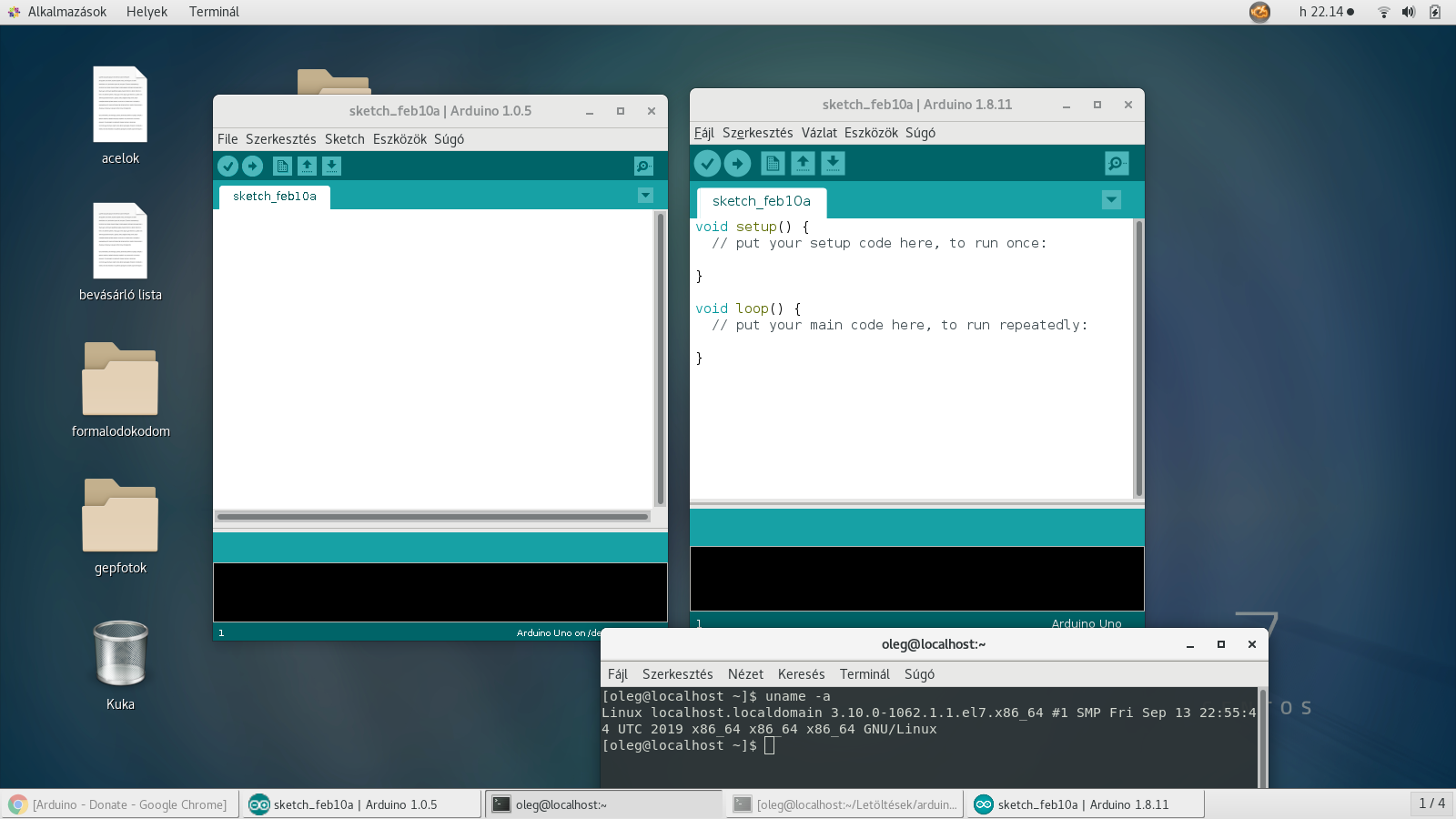Click vertical scrollbar in Arduino 1.0.5 editor

660,359
